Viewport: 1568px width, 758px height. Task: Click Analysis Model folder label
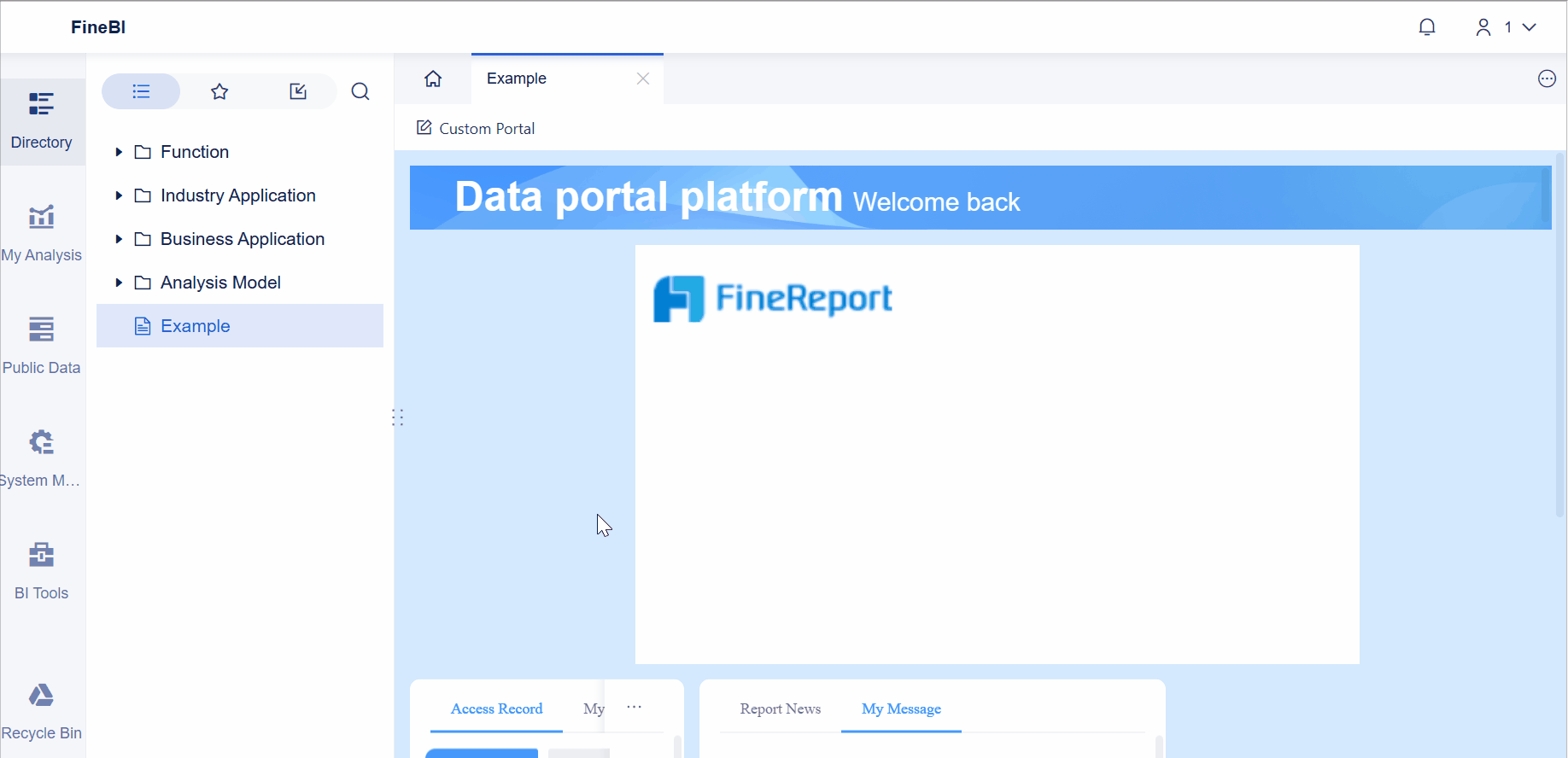pyautogui.click(x=220, y=283)
